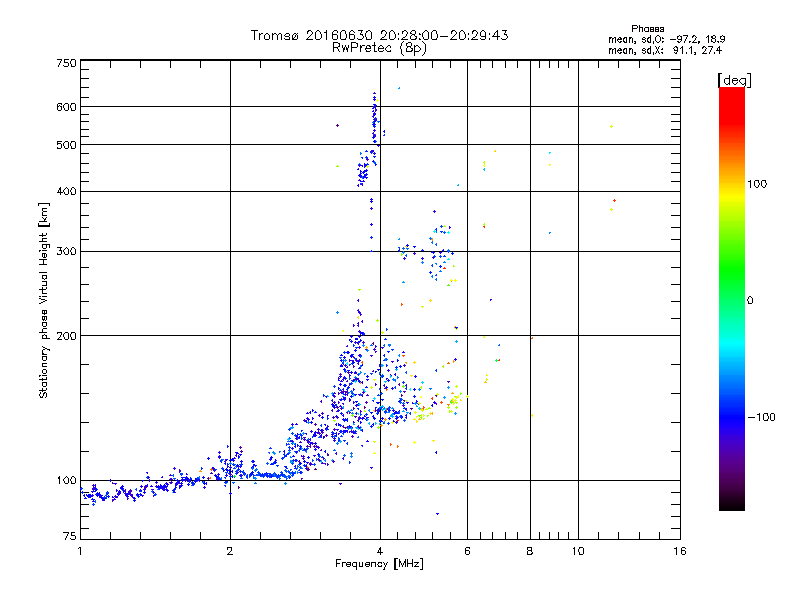Click the 'Phases' header label

647,29
